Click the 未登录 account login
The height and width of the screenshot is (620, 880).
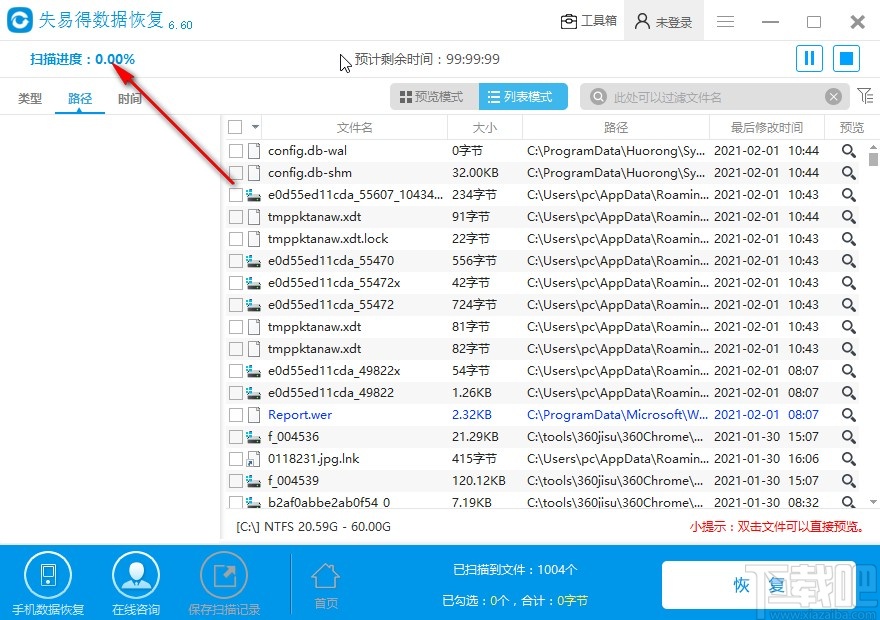(663, 21)
